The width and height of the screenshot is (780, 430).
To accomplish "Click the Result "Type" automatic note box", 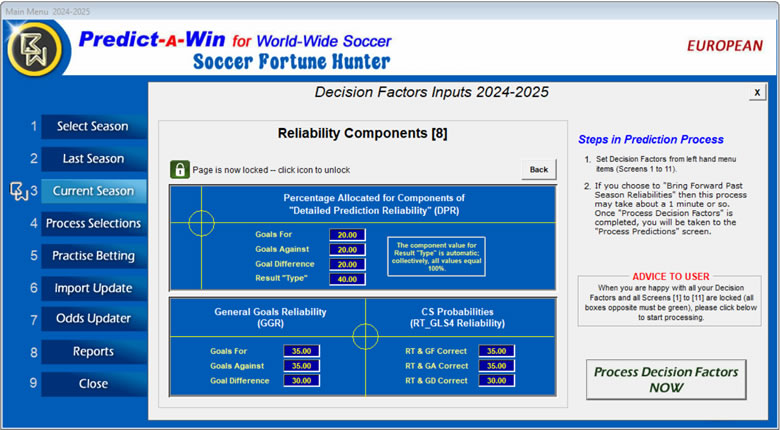I will point(436,257).
